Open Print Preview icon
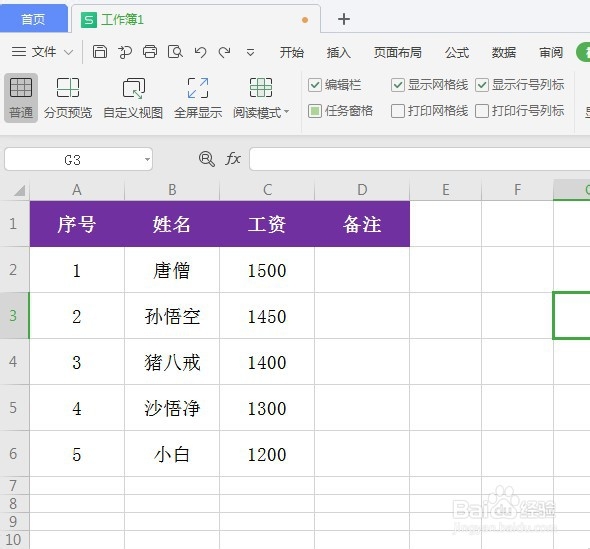 (x=175, y=52)
